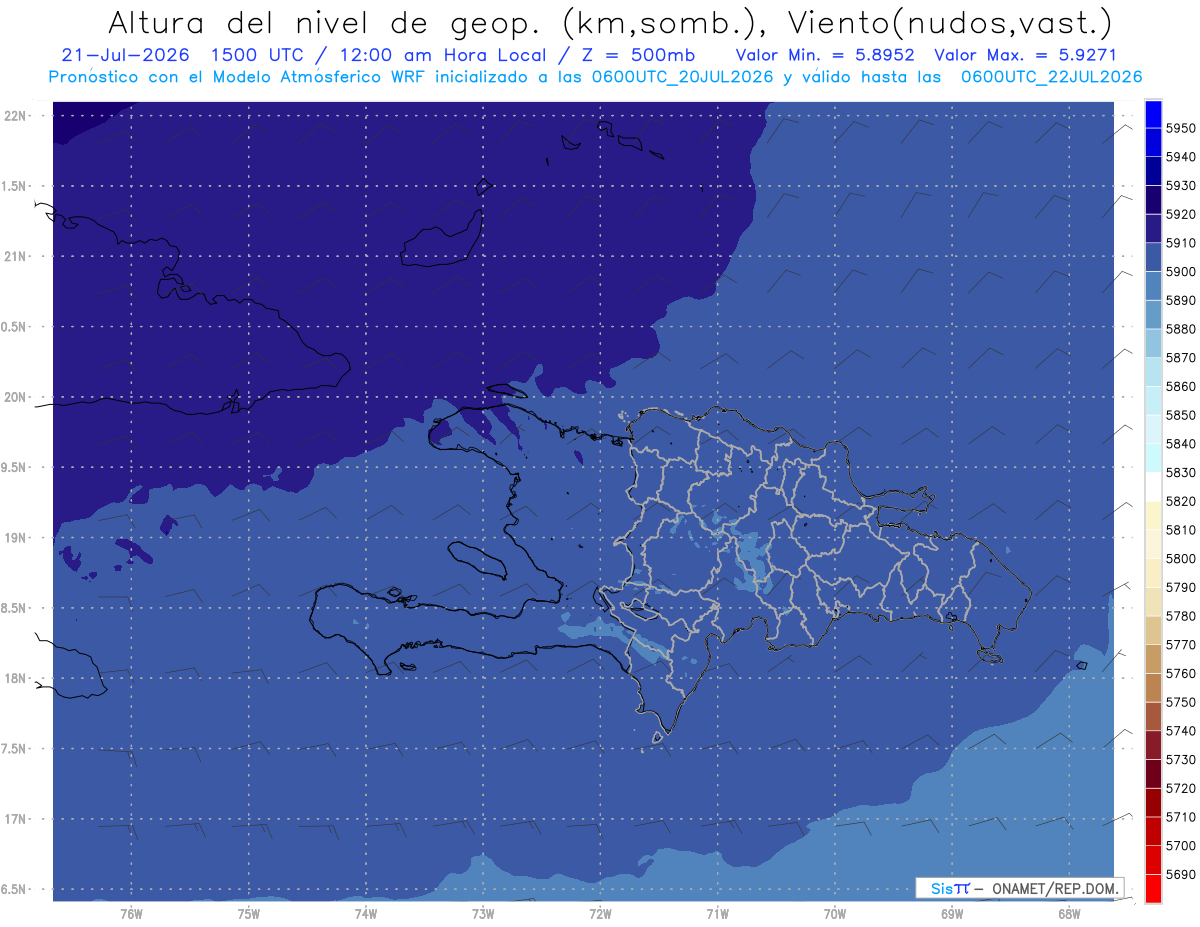Viewport: 1200px width, 927px height.
Task: Click the 75W longitude label
Action: click(249, 915)
